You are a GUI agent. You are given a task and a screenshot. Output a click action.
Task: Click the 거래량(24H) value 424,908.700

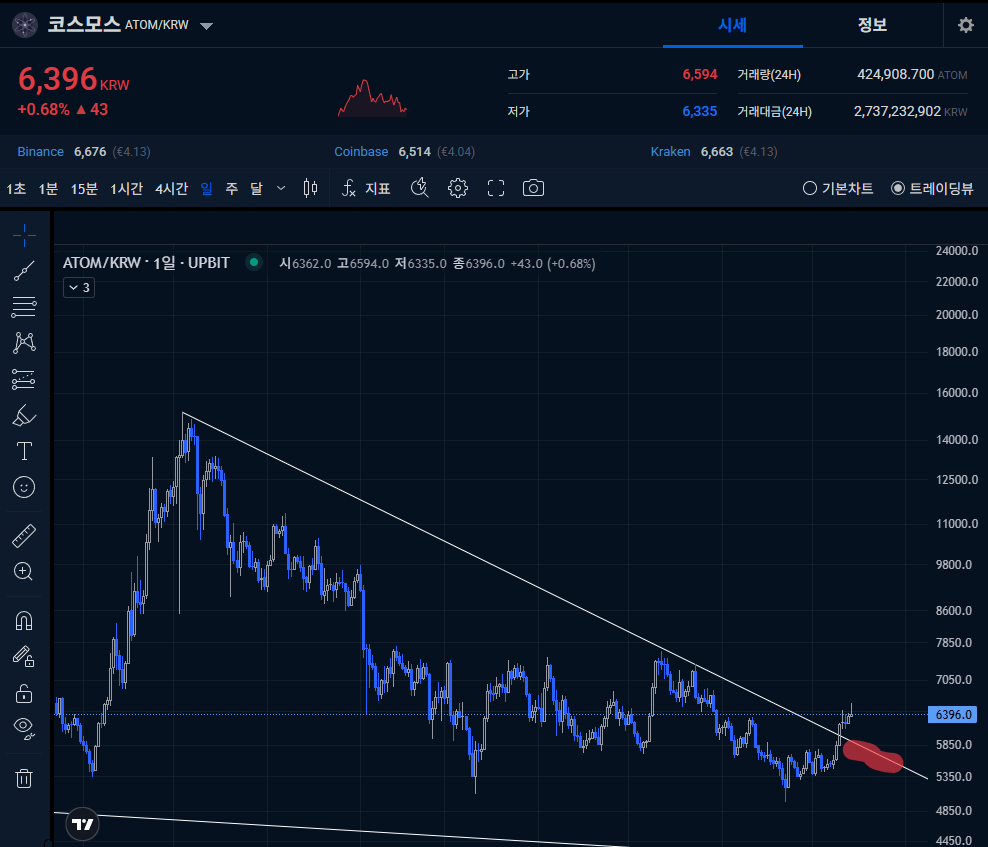pos(895,74)
